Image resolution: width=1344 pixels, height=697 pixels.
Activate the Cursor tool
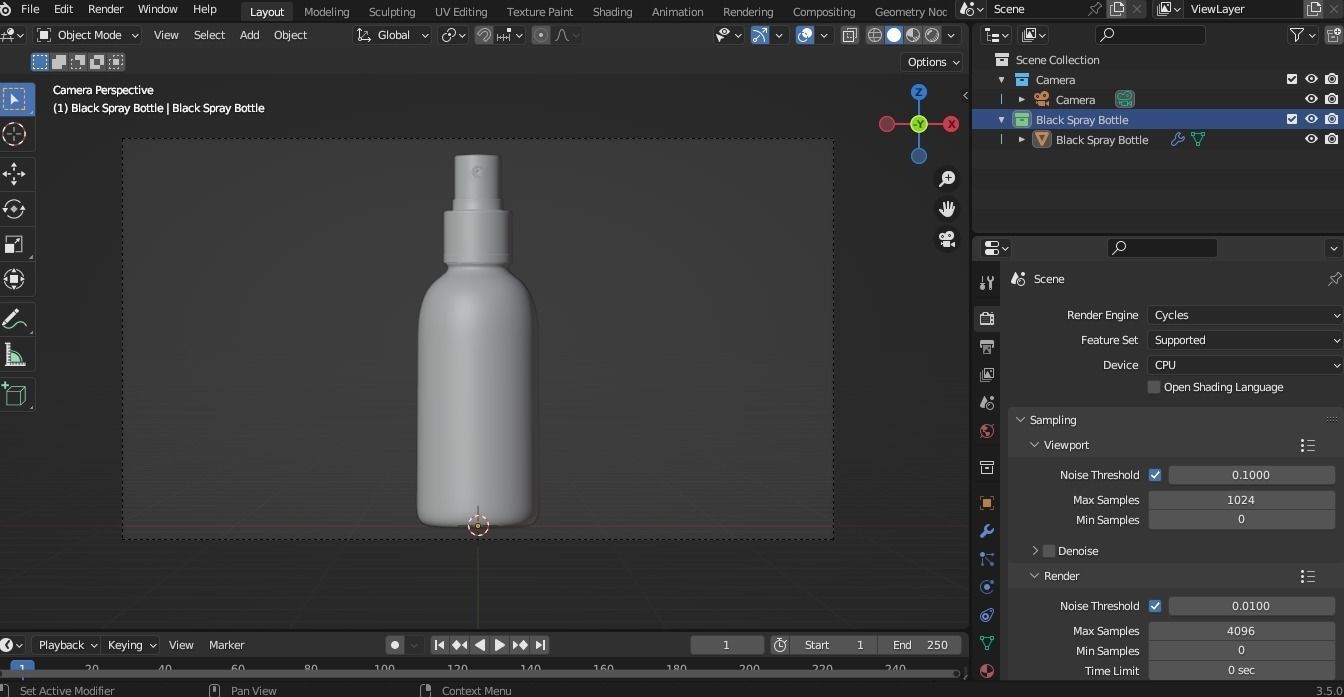point(15,134)
